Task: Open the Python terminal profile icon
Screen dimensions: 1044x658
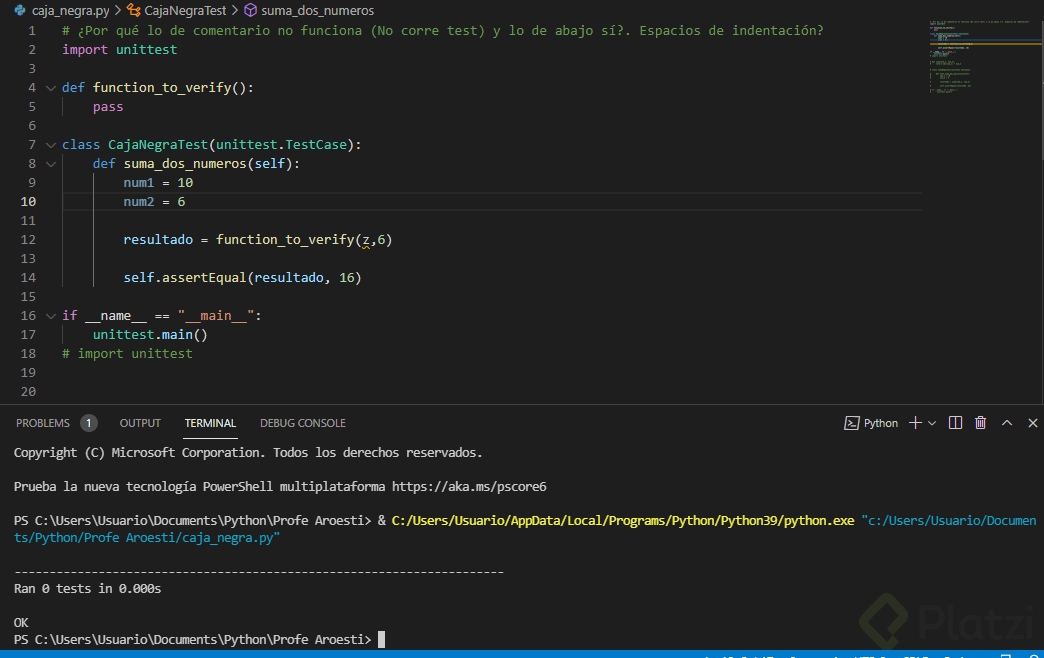Action: click(x=851, y=423)
